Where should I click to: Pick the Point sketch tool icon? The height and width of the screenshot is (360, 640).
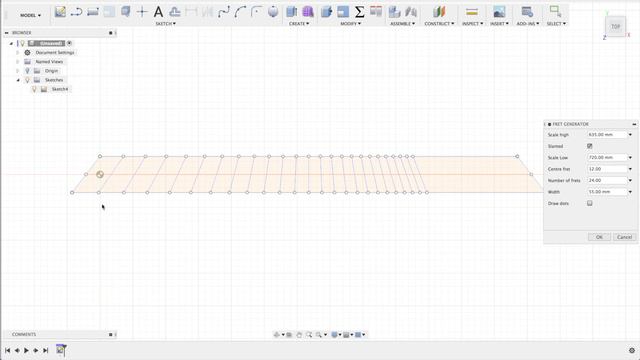pyautogui.click(x=142, y=12)
